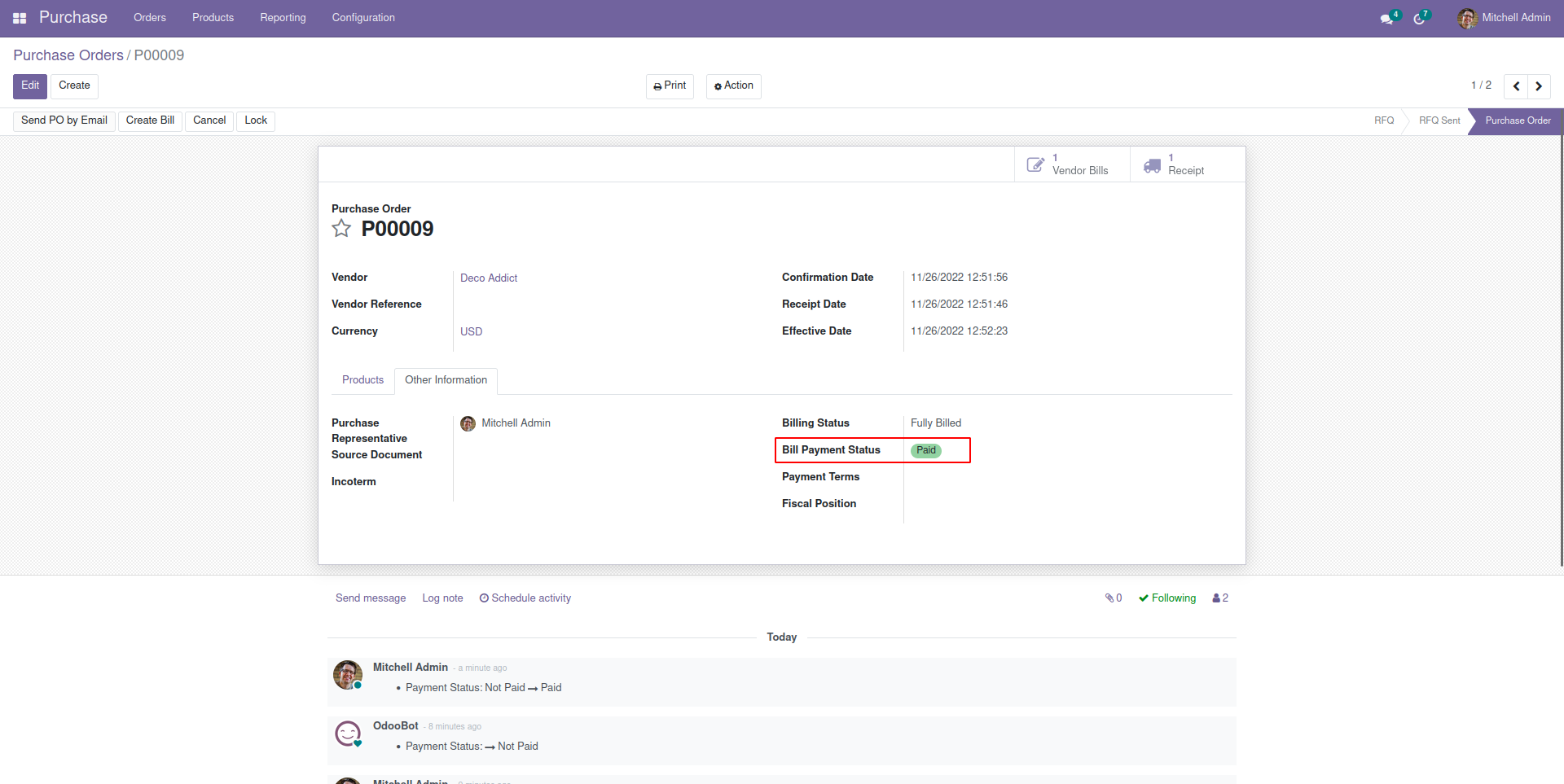Open Mitchell Admin purchase representative link
This screenshot has height=784, width=1564.
click(516, 423)
